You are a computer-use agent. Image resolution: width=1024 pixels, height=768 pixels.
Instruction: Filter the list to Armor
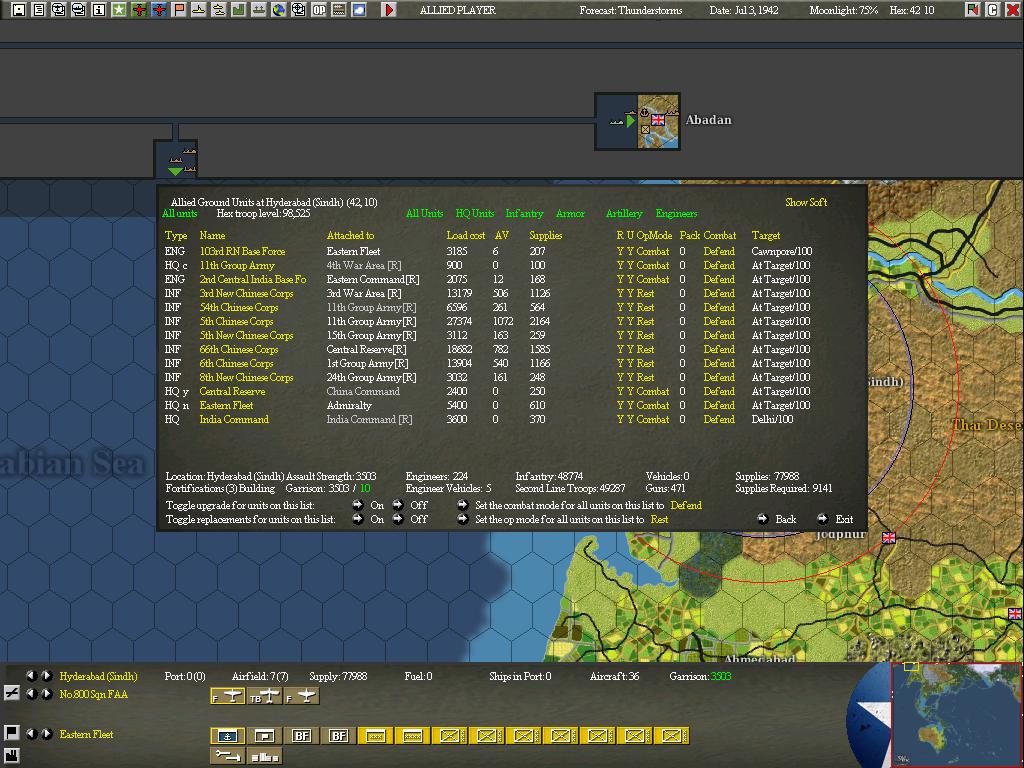click(570, 214)
